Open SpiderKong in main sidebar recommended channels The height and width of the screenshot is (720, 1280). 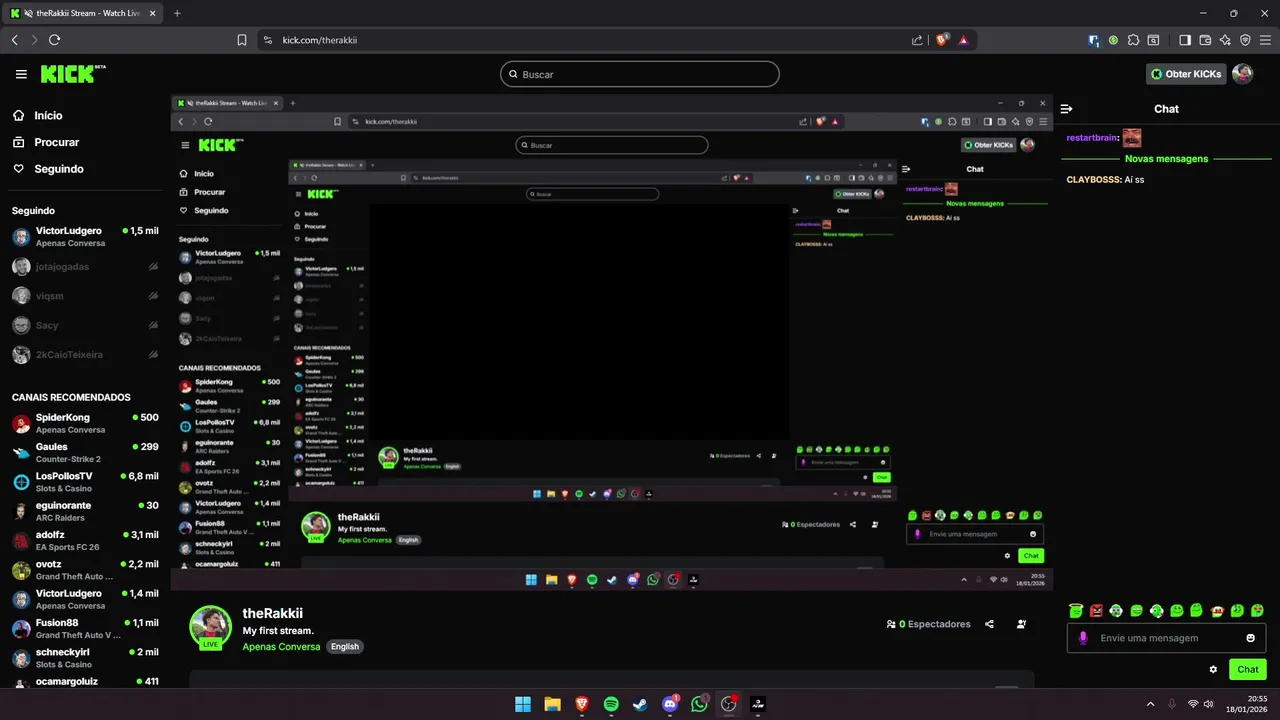[x=85, y=423]
